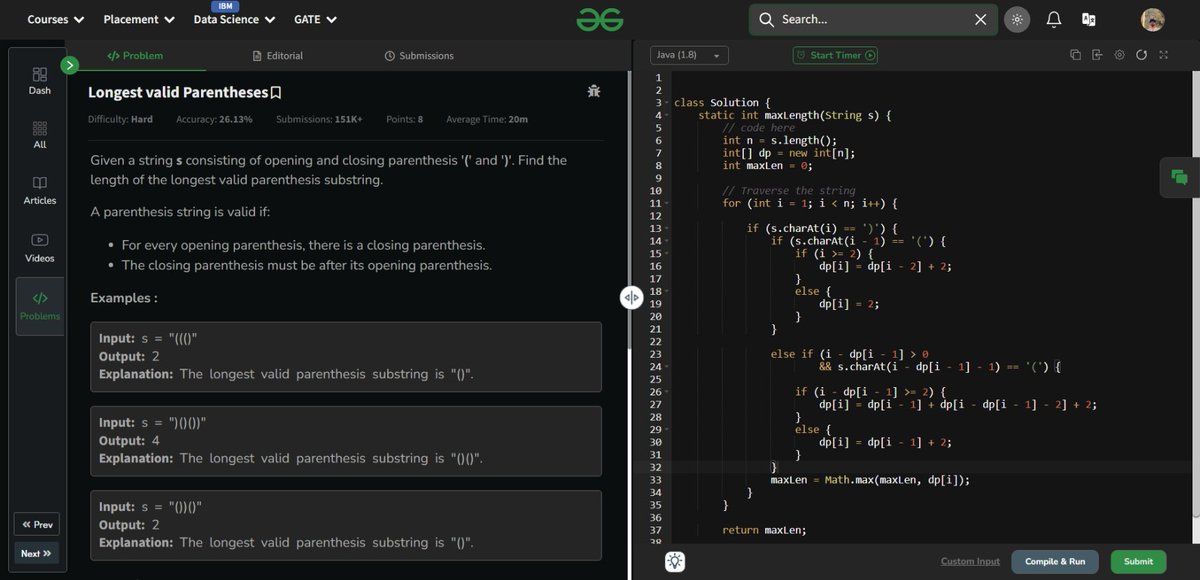The width and height of the screenshot is (1200, 580).
Task: Open Custom Input link
Action: click(x=970, y=562)
